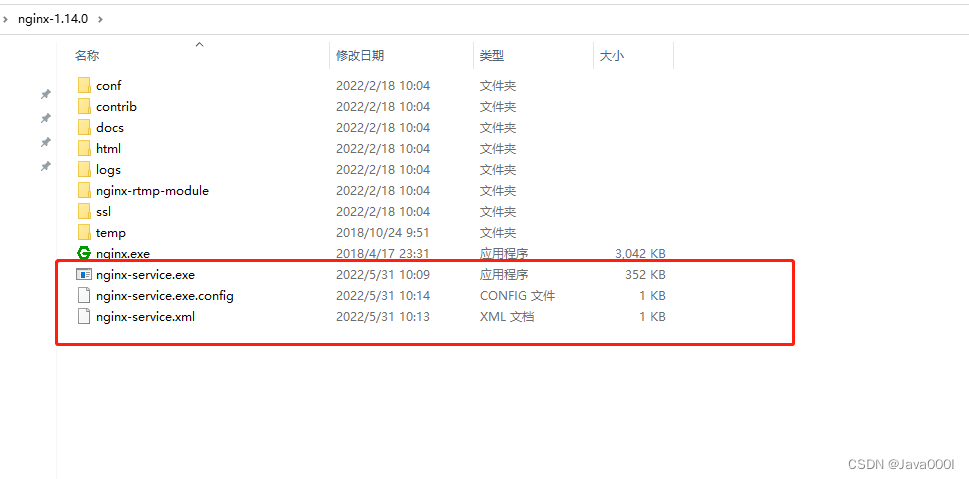Click the first quick-access pin icon

coord(45,94)
